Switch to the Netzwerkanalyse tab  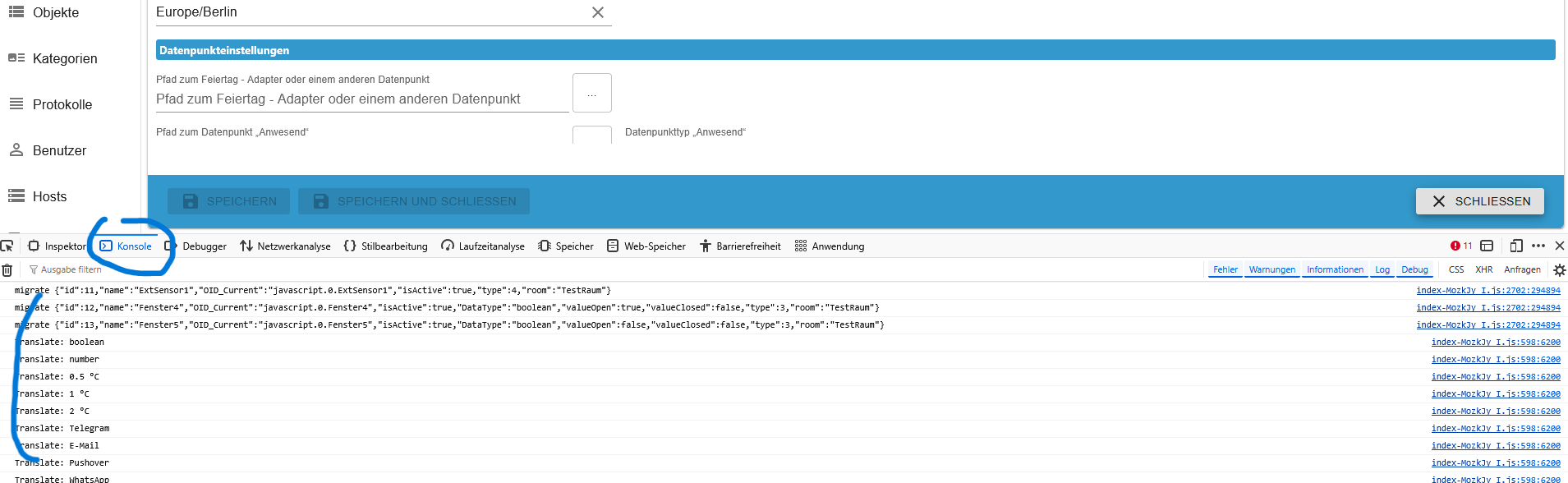[x=285, y=246]
